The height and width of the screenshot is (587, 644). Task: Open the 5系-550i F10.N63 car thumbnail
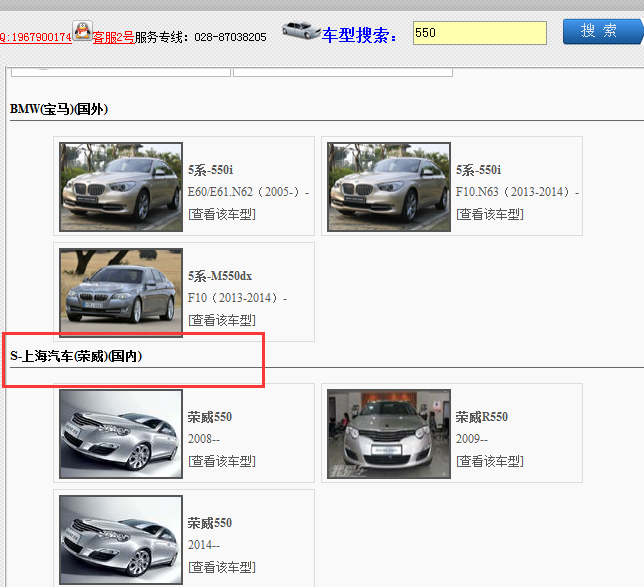389,187
